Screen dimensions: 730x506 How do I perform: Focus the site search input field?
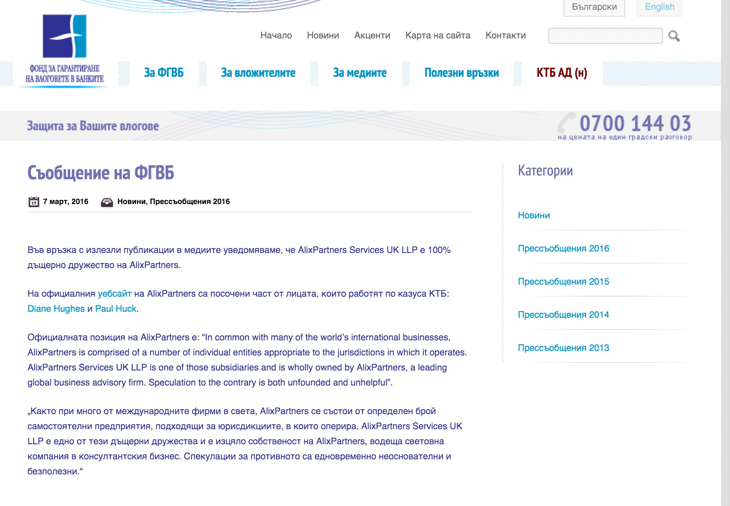(605, 36)
